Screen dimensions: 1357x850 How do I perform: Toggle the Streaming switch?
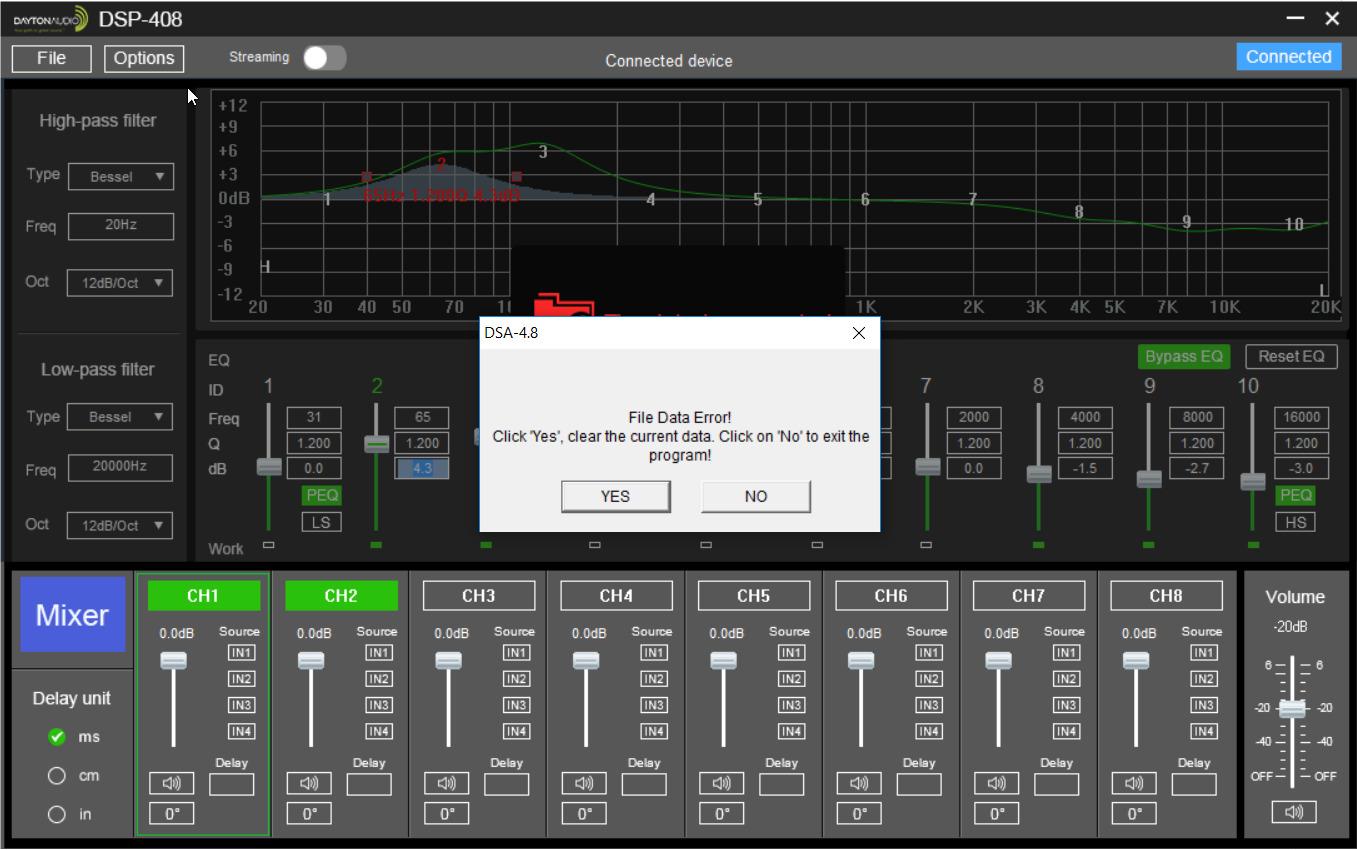click(324, 58)
